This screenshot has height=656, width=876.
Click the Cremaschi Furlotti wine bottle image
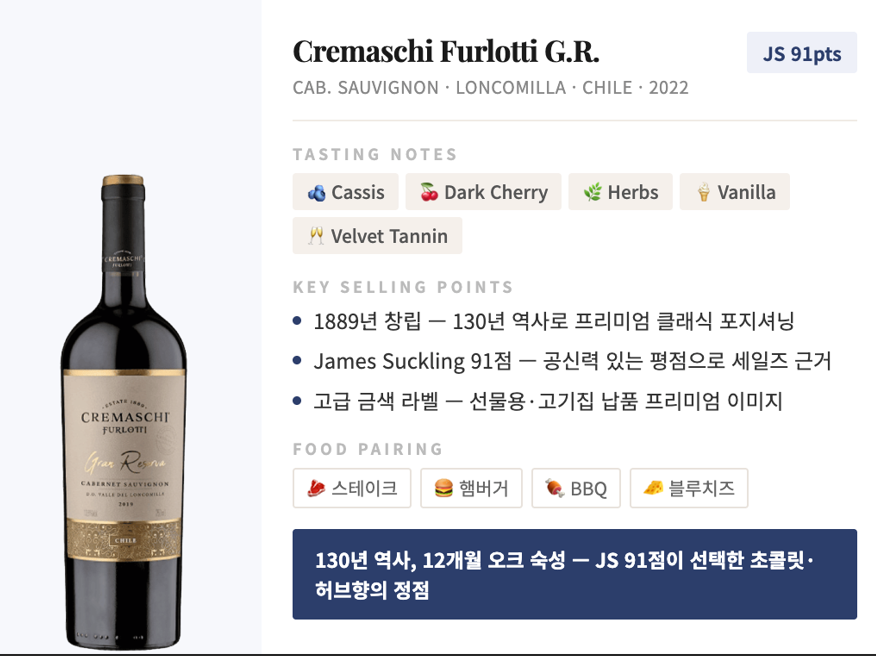123,412
